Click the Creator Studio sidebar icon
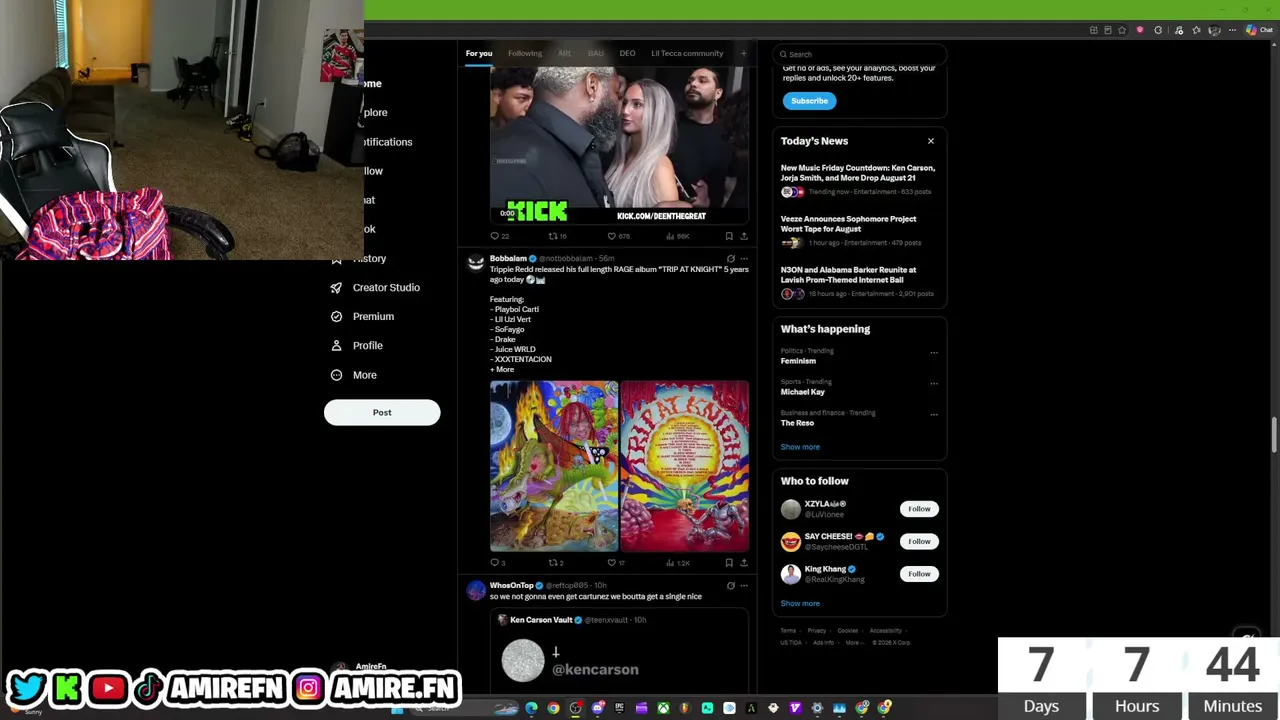The image size is (1280, 720). point(337,288)
